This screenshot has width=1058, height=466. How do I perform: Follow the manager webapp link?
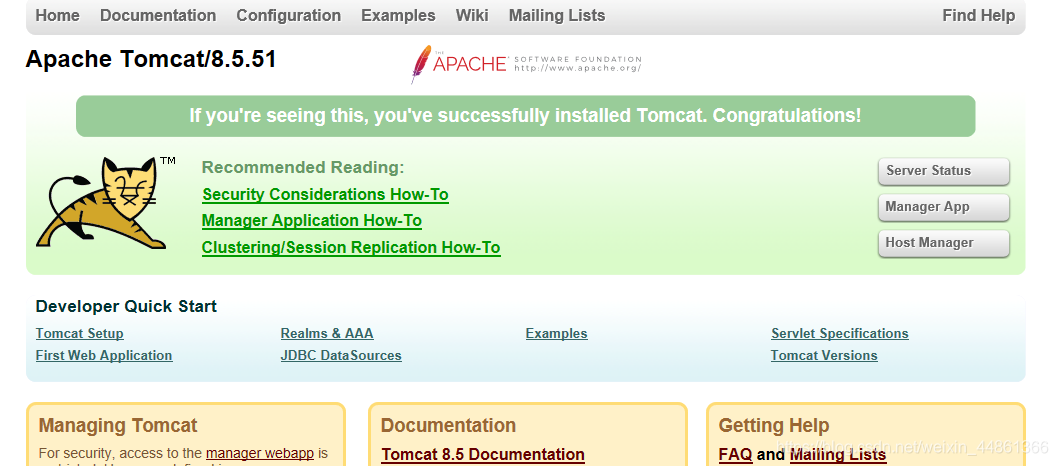tap(260, 453)
